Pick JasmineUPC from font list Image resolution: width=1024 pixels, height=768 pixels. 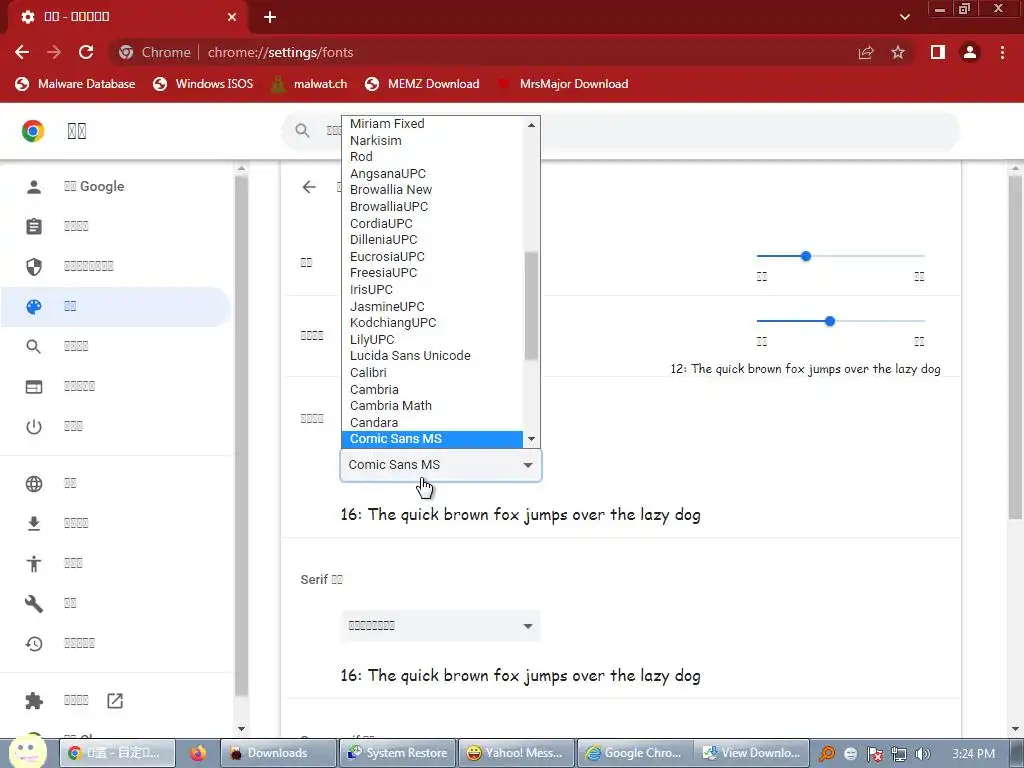click(432, 306)
